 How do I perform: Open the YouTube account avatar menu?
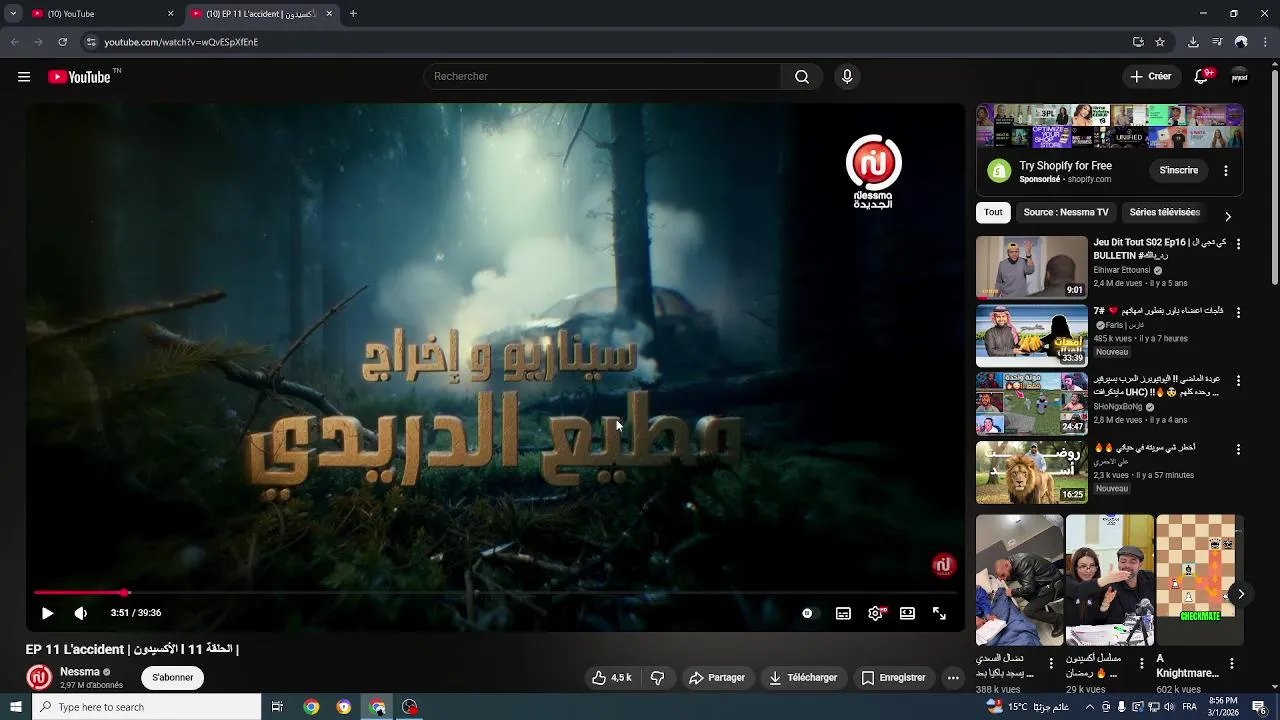tap(1240, 77)
